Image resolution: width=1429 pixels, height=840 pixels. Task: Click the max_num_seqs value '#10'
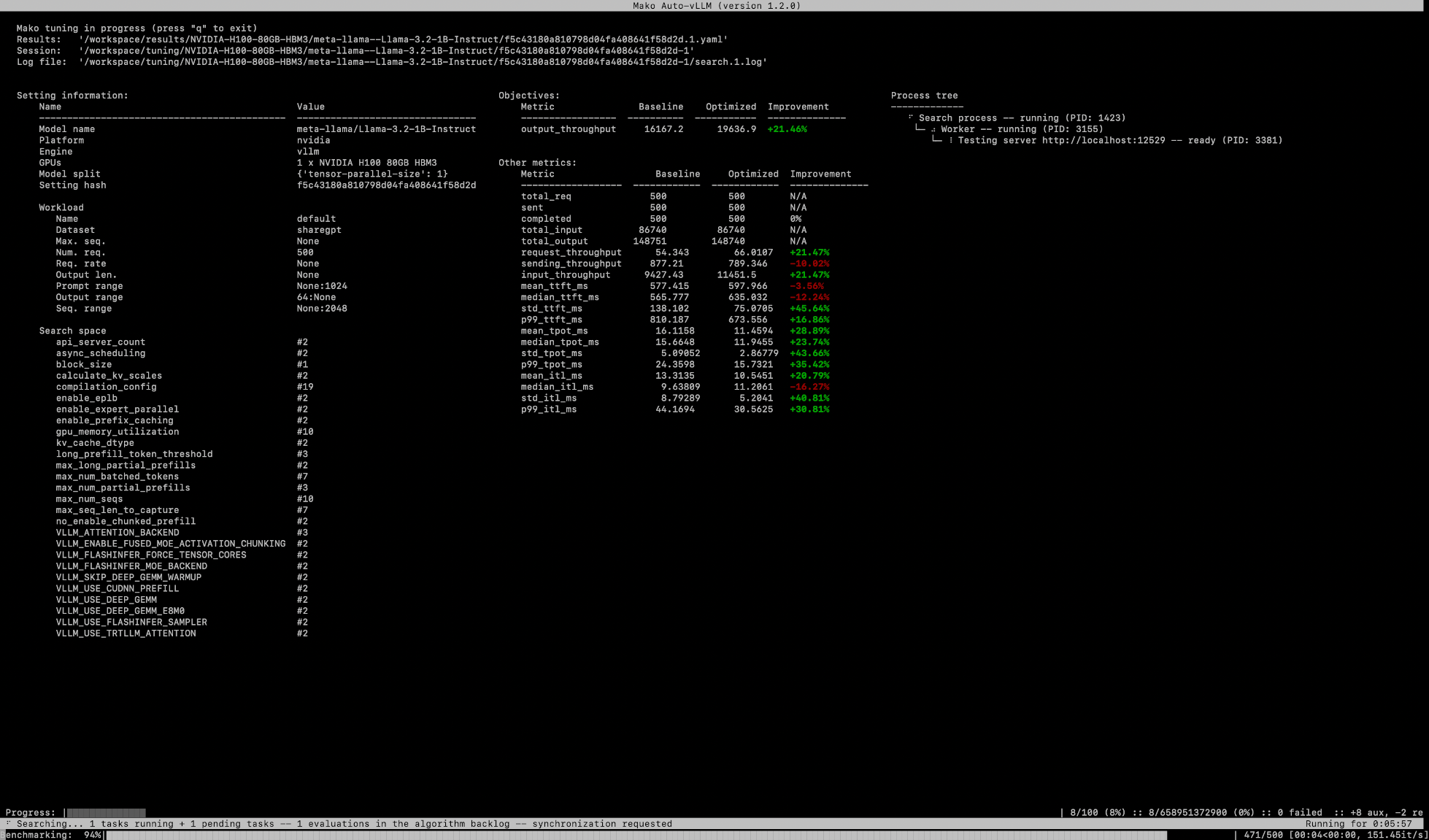(305, 499)
